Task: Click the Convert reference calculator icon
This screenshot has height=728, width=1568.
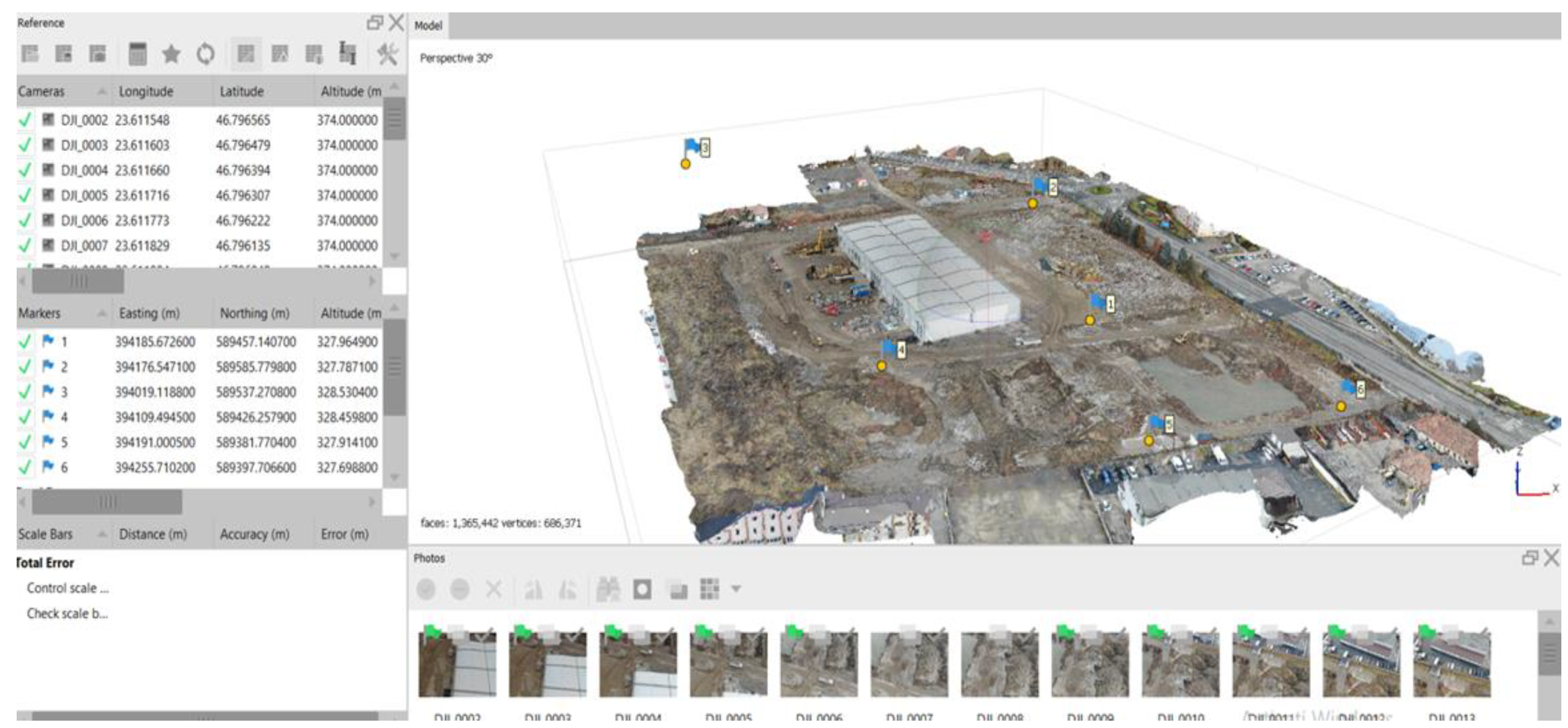Action: (138, 54)
